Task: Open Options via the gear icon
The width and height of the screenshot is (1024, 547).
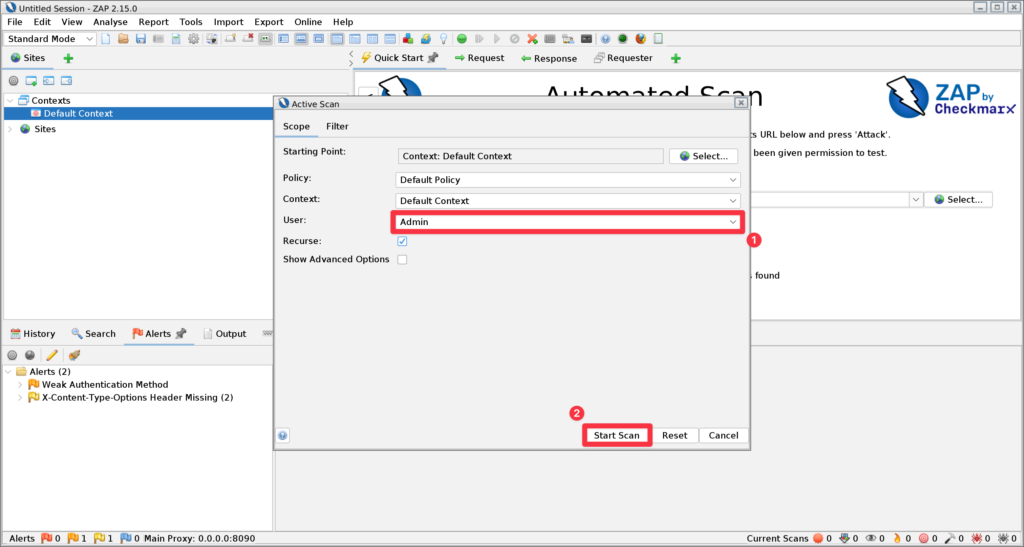Action: 193,39
